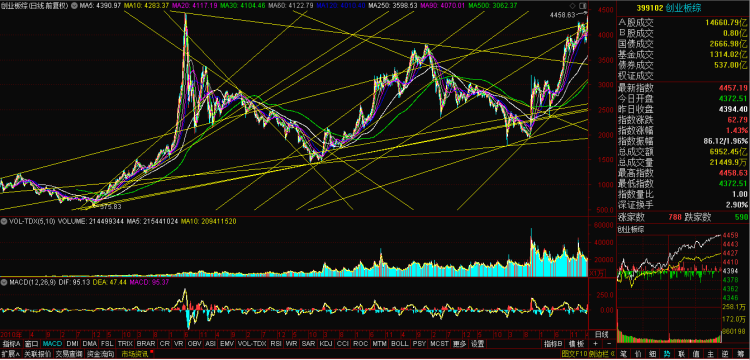Open the 设置 indicator settings
The image size is (750, 360).
point(477,344)
